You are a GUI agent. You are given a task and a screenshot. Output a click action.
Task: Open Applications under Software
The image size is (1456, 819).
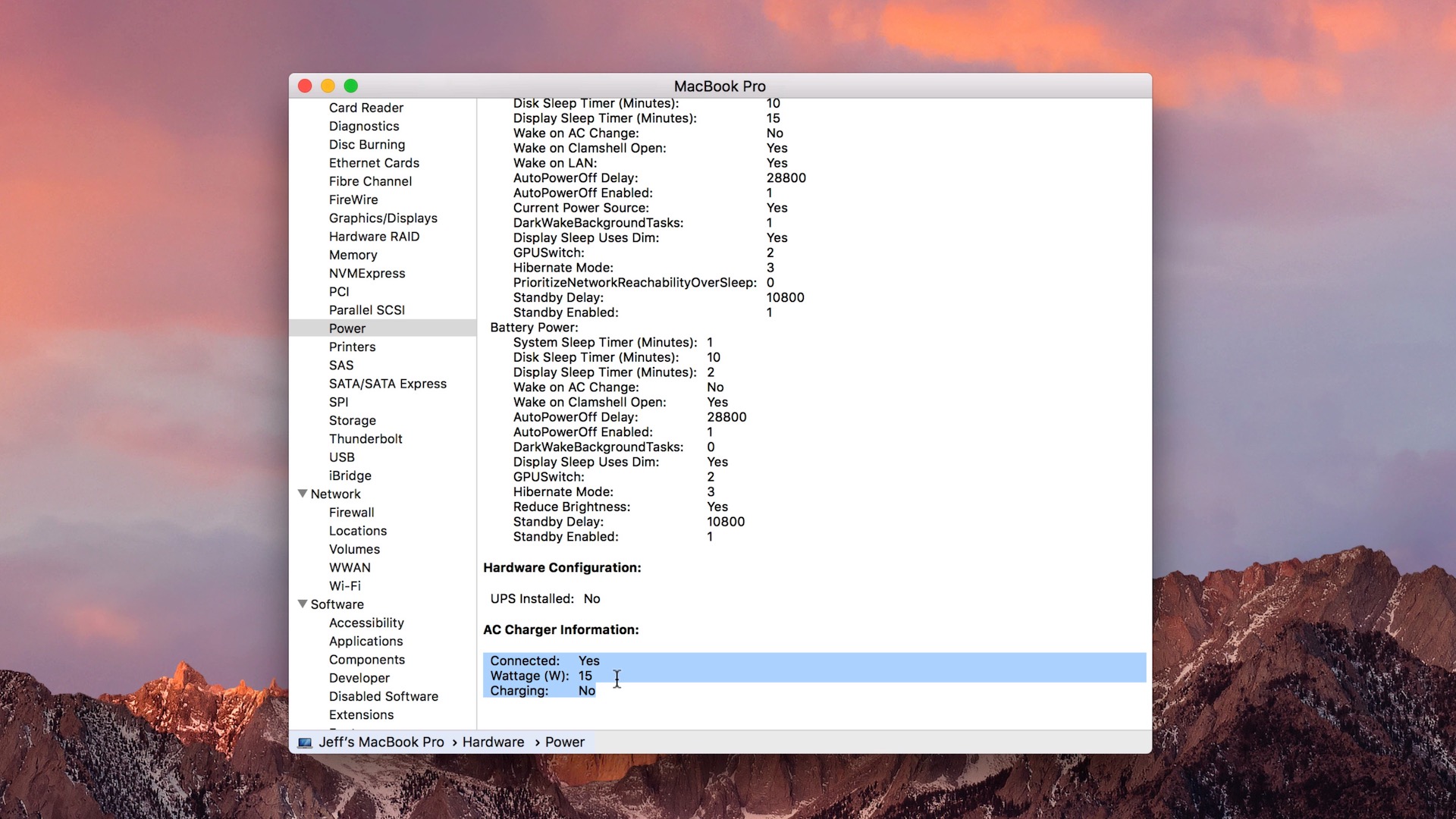(x=366, y=642)
